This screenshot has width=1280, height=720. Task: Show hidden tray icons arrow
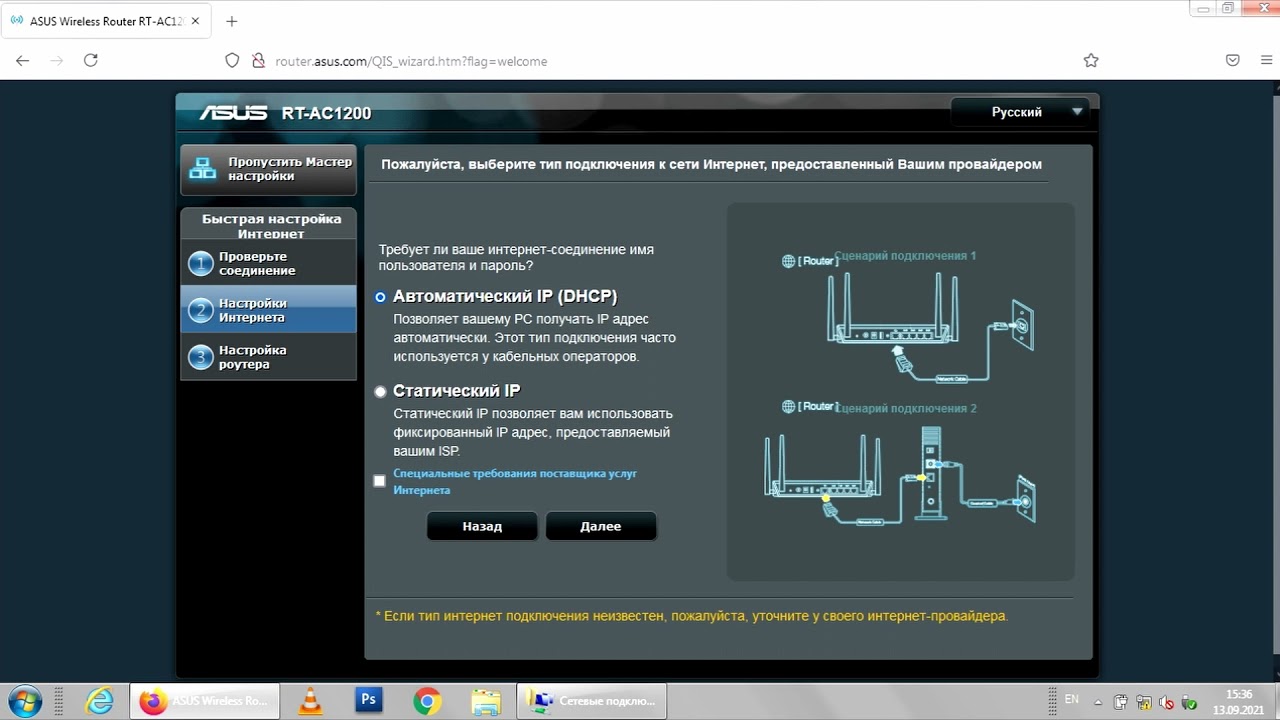click(1099, 701)
